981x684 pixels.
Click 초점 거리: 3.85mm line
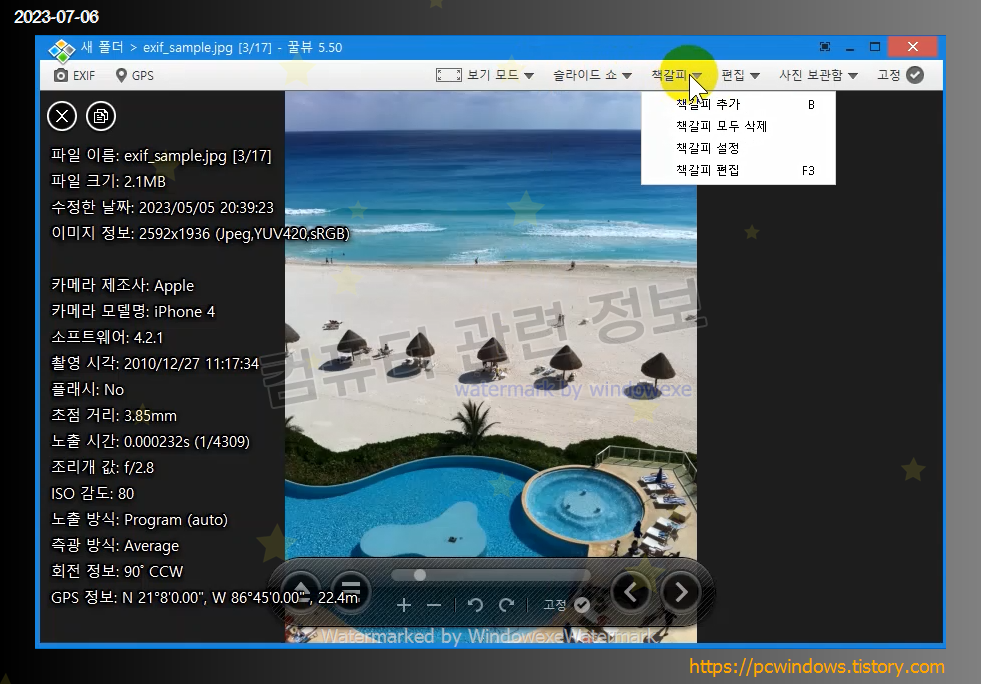pyautogui.click(x=113, y=415)
